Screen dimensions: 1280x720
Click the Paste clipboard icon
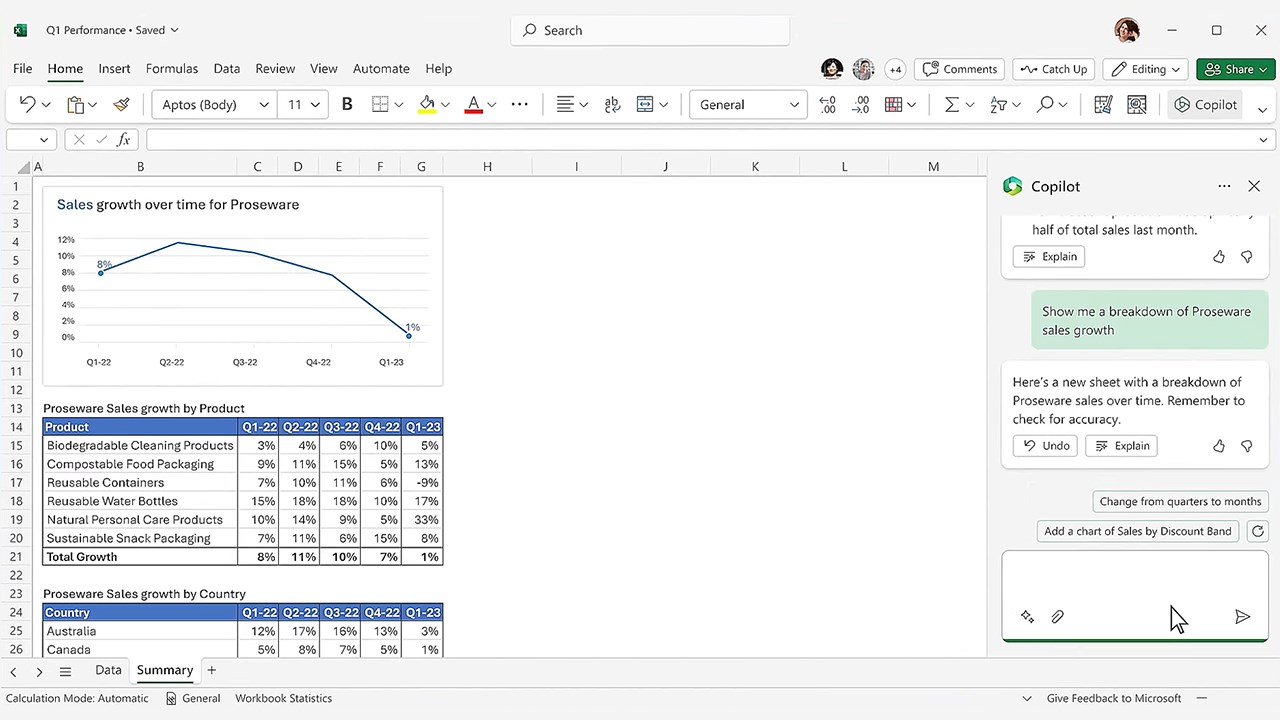point(75,104)
